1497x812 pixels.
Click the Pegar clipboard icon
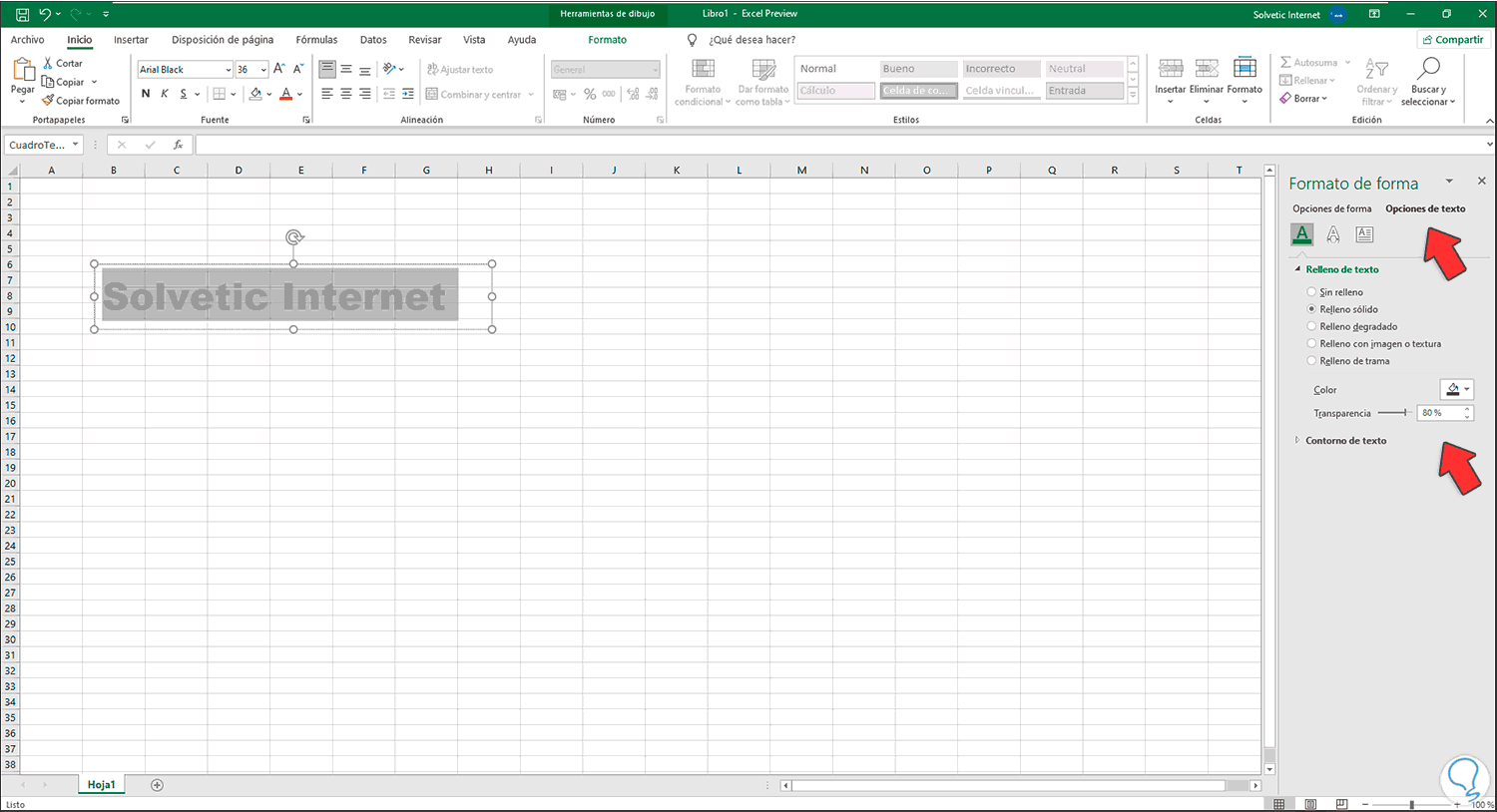click(x=23, y=69)
